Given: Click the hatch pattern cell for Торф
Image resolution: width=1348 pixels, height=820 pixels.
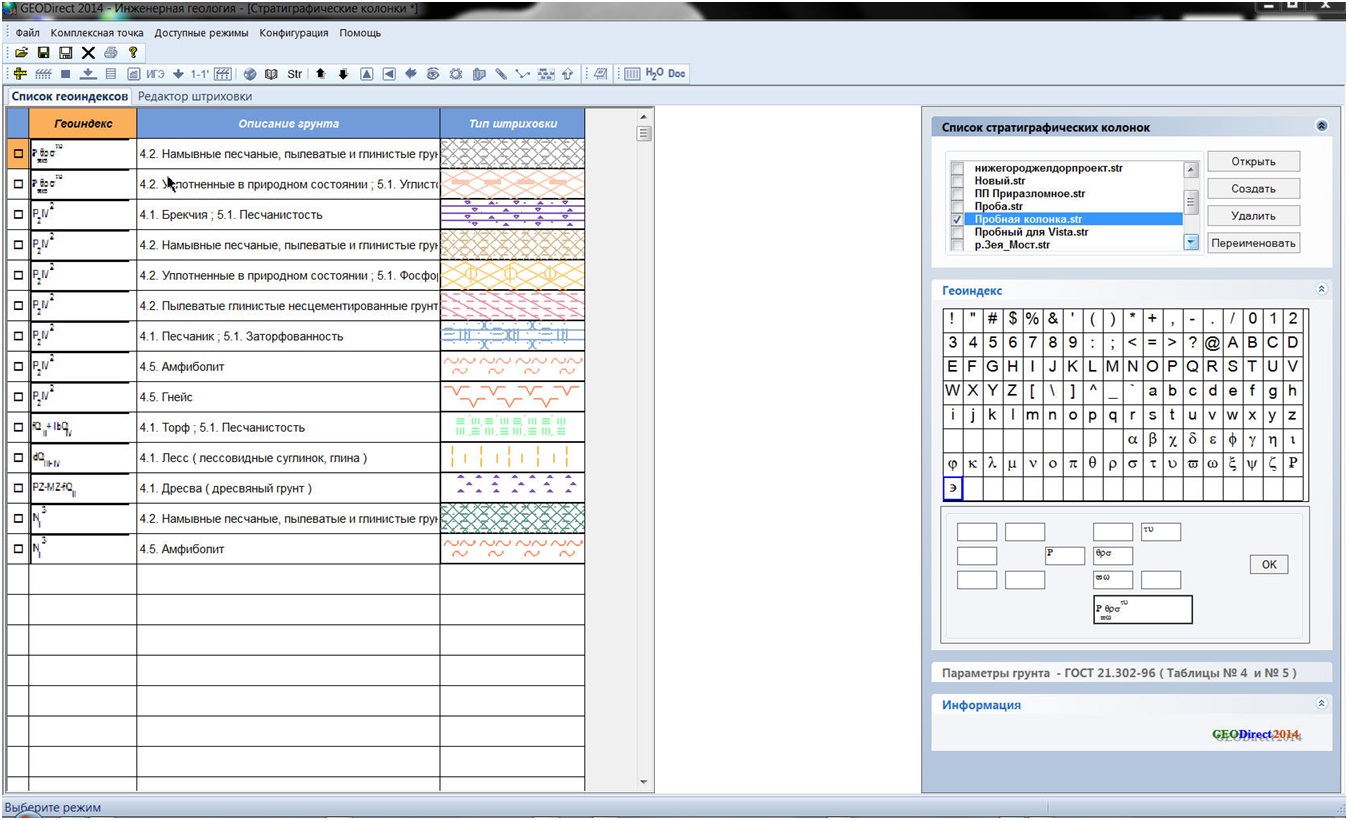Looking at the screenshot, I should (x=512, y=427).
